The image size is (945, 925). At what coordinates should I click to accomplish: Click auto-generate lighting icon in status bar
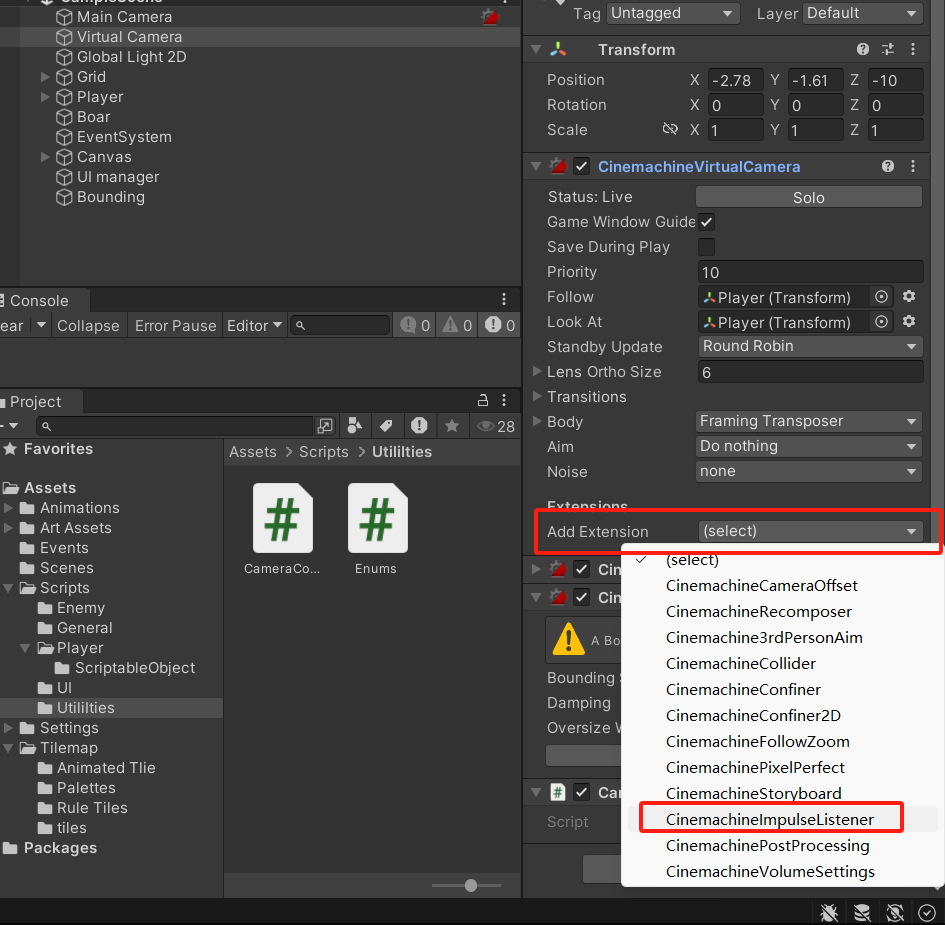pos(895,912)
